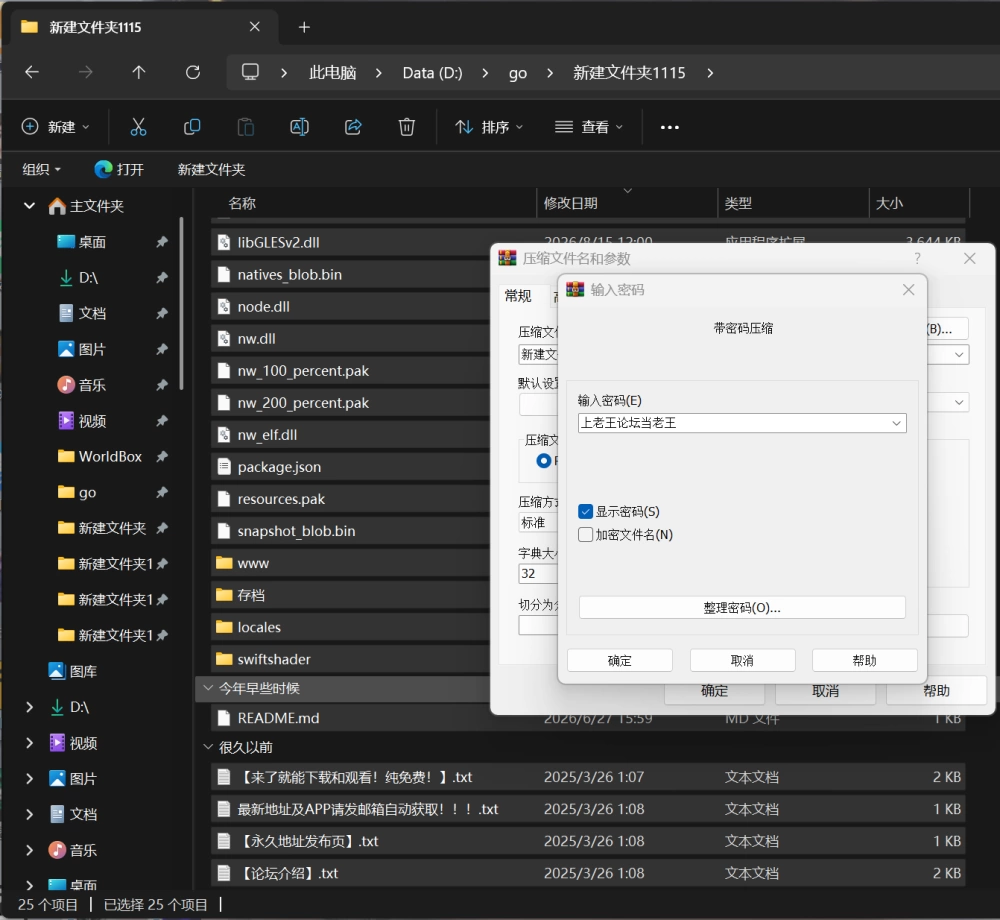Image resolution: width=1000 pixels, height=920 pixels.
Task: Click the Rename icon in Explorer toolbar
Action: [299, 127]
